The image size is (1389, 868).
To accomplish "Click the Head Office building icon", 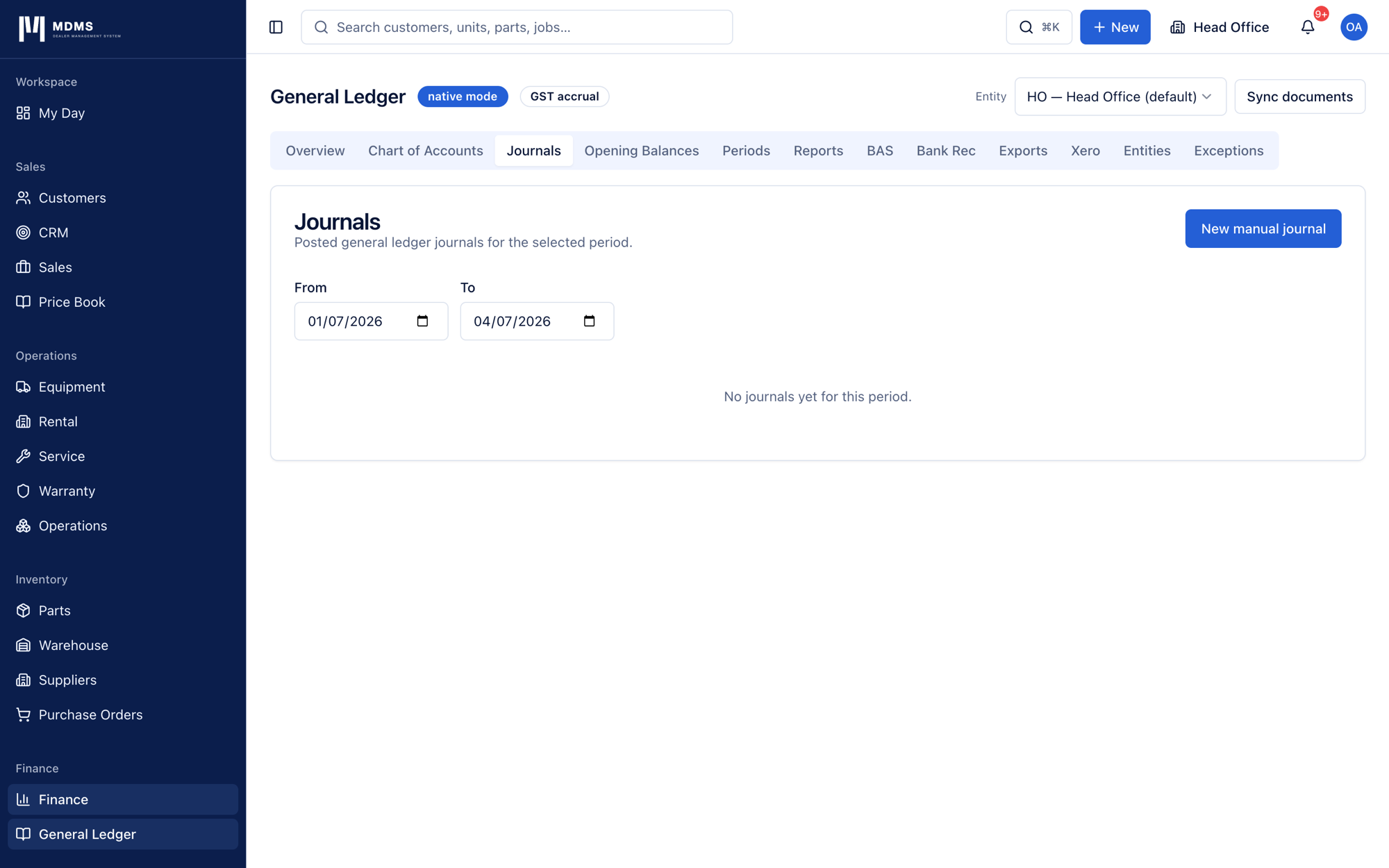I will pyautogui.click(x=1178, y=27).
